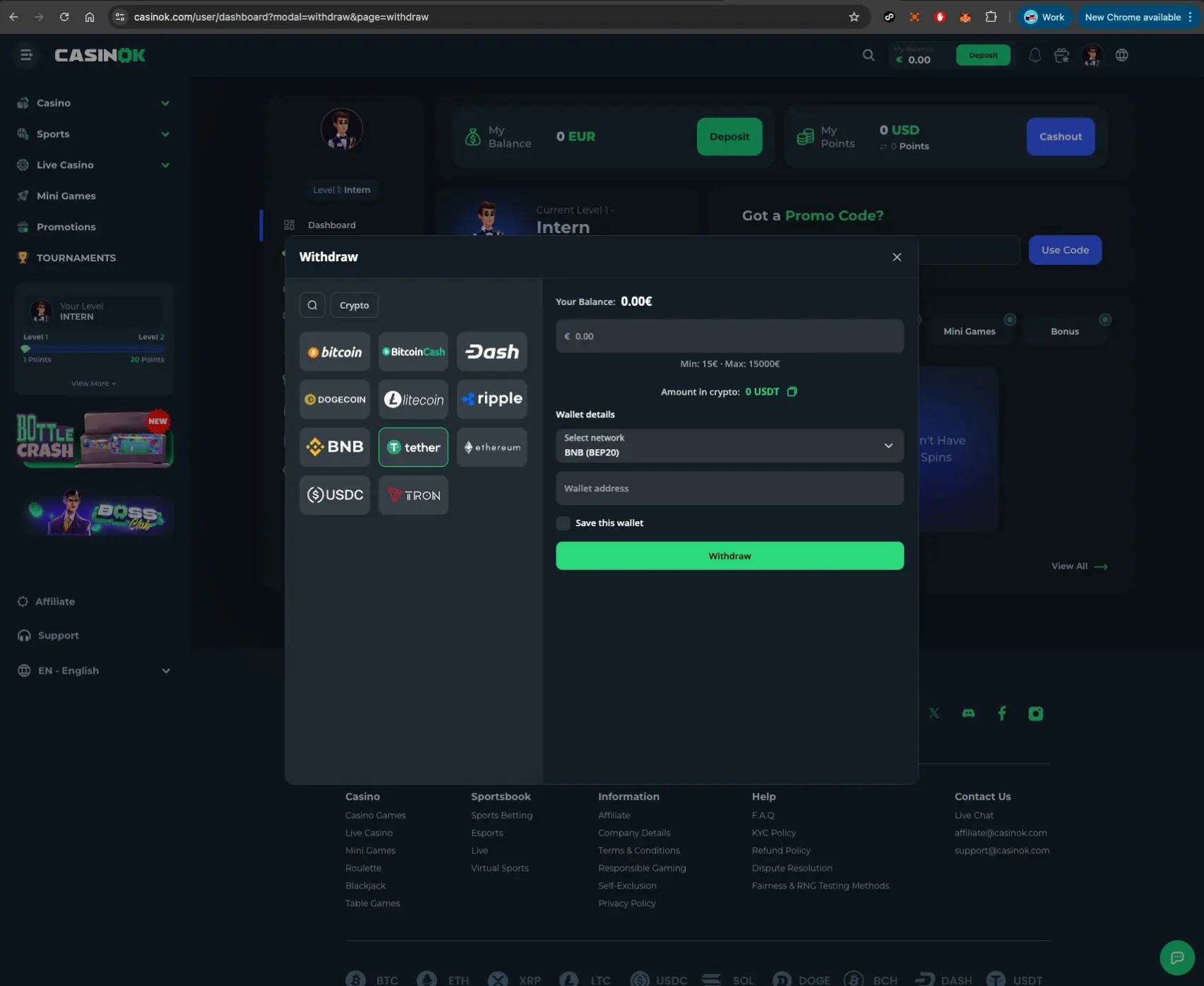
Task: Click the green Withdraw button
Action: tap(729, 556)
